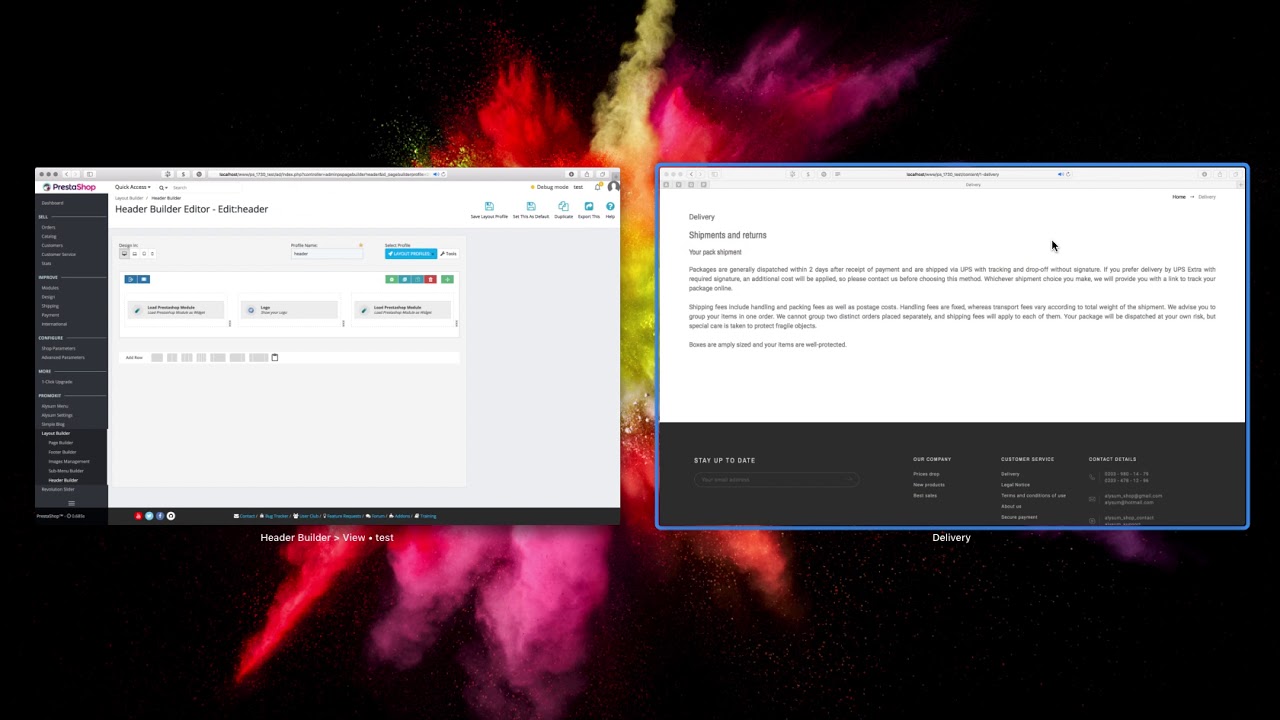Open Customers in the sidebar

pyautogui.click(x=51, y=245)
